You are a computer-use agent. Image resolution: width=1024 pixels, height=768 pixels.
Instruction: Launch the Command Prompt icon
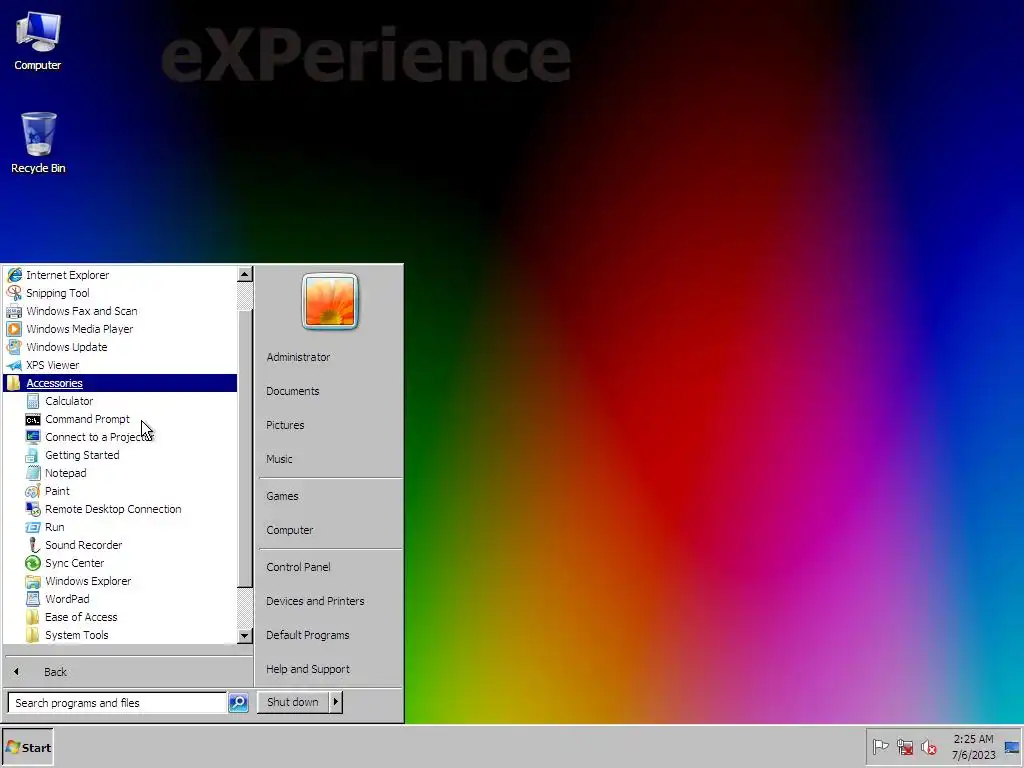coord(33,419)
